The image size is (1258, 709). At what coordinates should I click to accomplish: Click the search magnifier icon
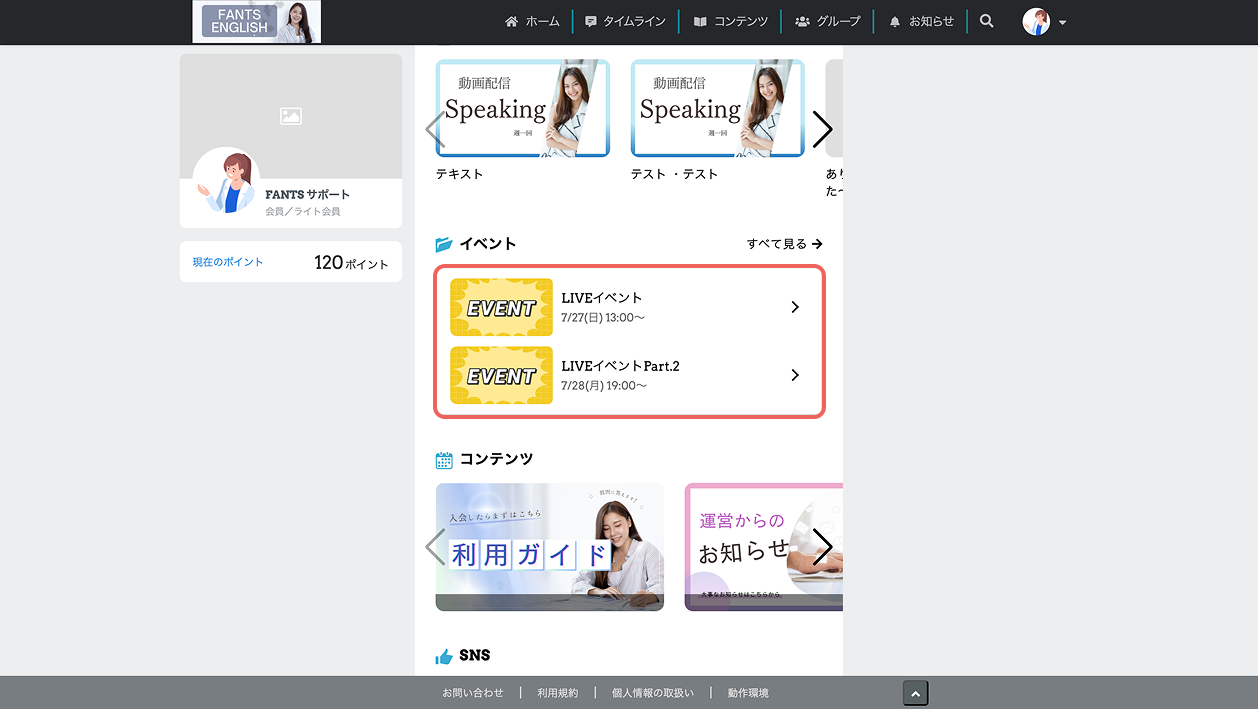pos(987,21)
